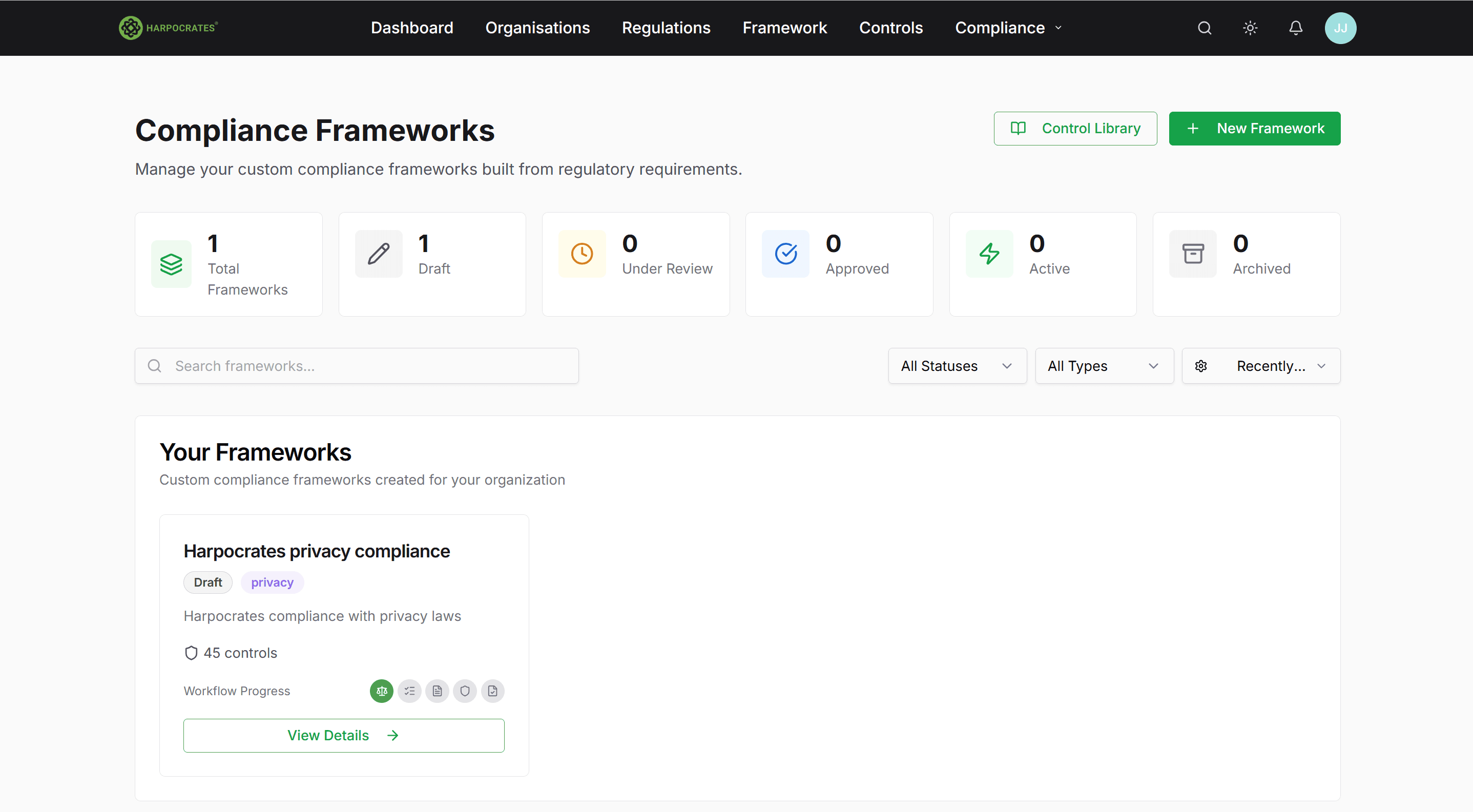Click the checklist workflow progress icon

tap(409, 691)
